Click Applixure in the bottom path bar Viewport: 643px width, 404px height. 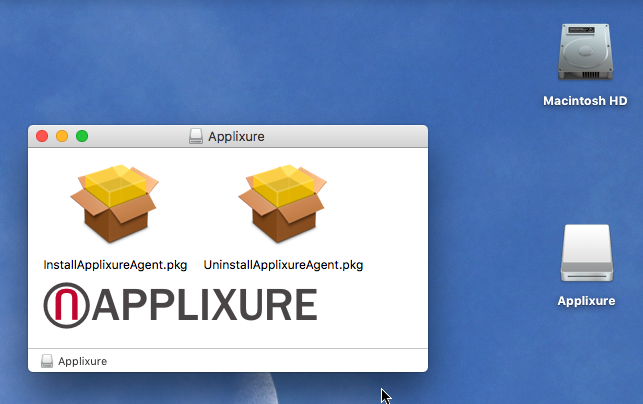82,361
